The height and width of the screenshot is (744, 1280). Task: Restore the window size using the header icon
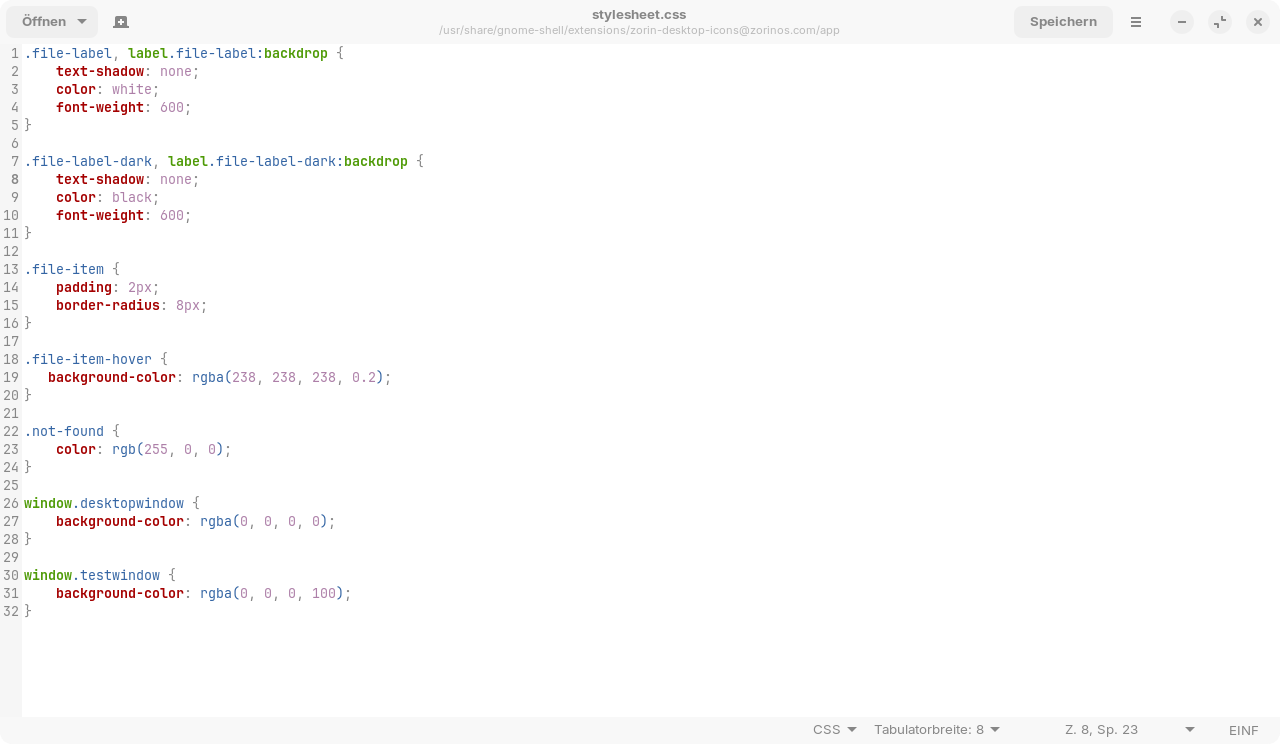point(1219,22)
